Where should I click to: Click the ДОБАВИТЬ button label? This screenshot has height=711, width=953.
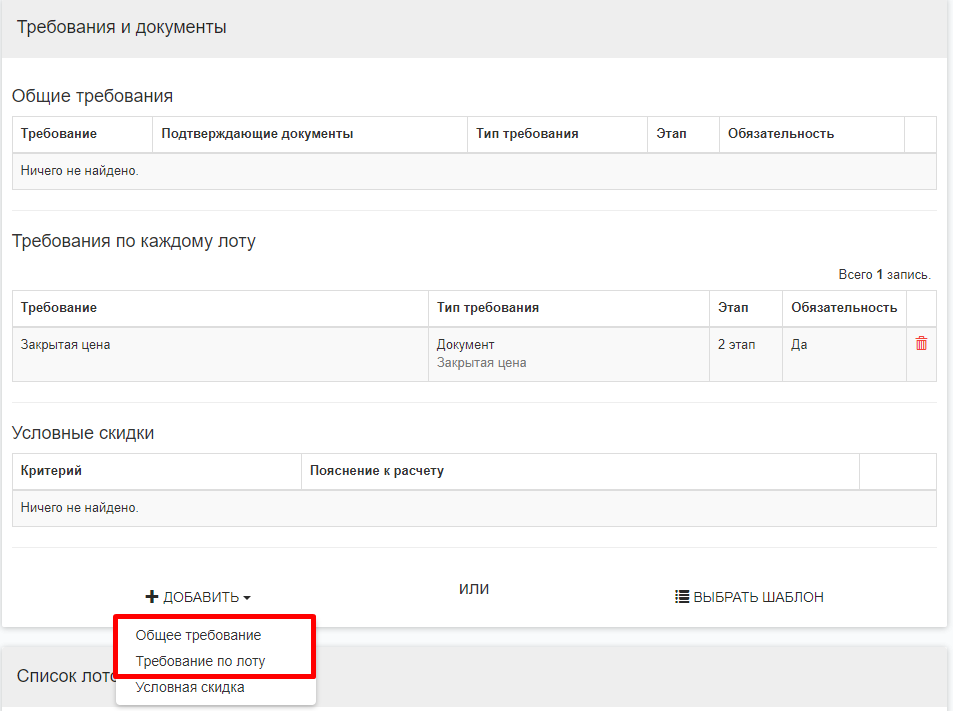[201, 597]
